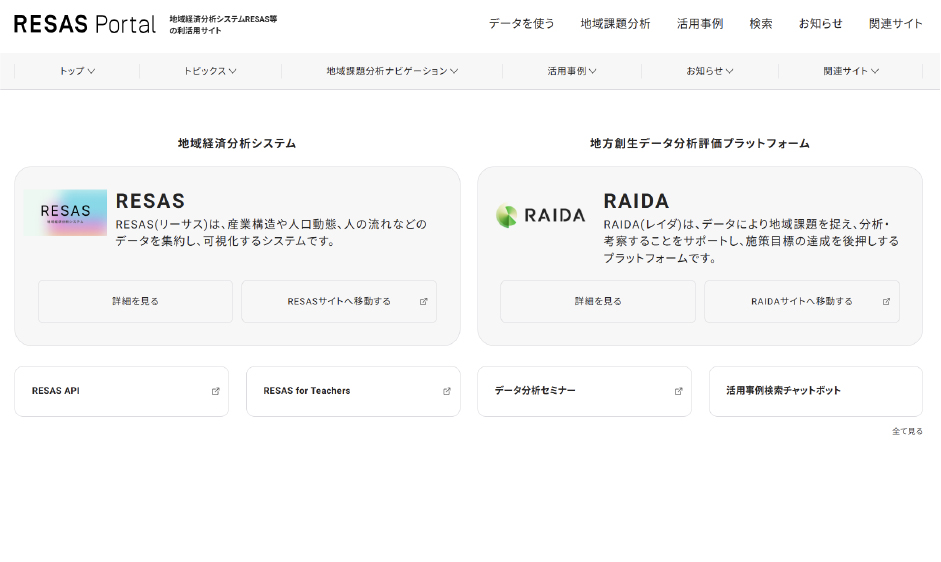
Task: Click external link icon on RESASサイトへ移動する
Action: point(424,301)
